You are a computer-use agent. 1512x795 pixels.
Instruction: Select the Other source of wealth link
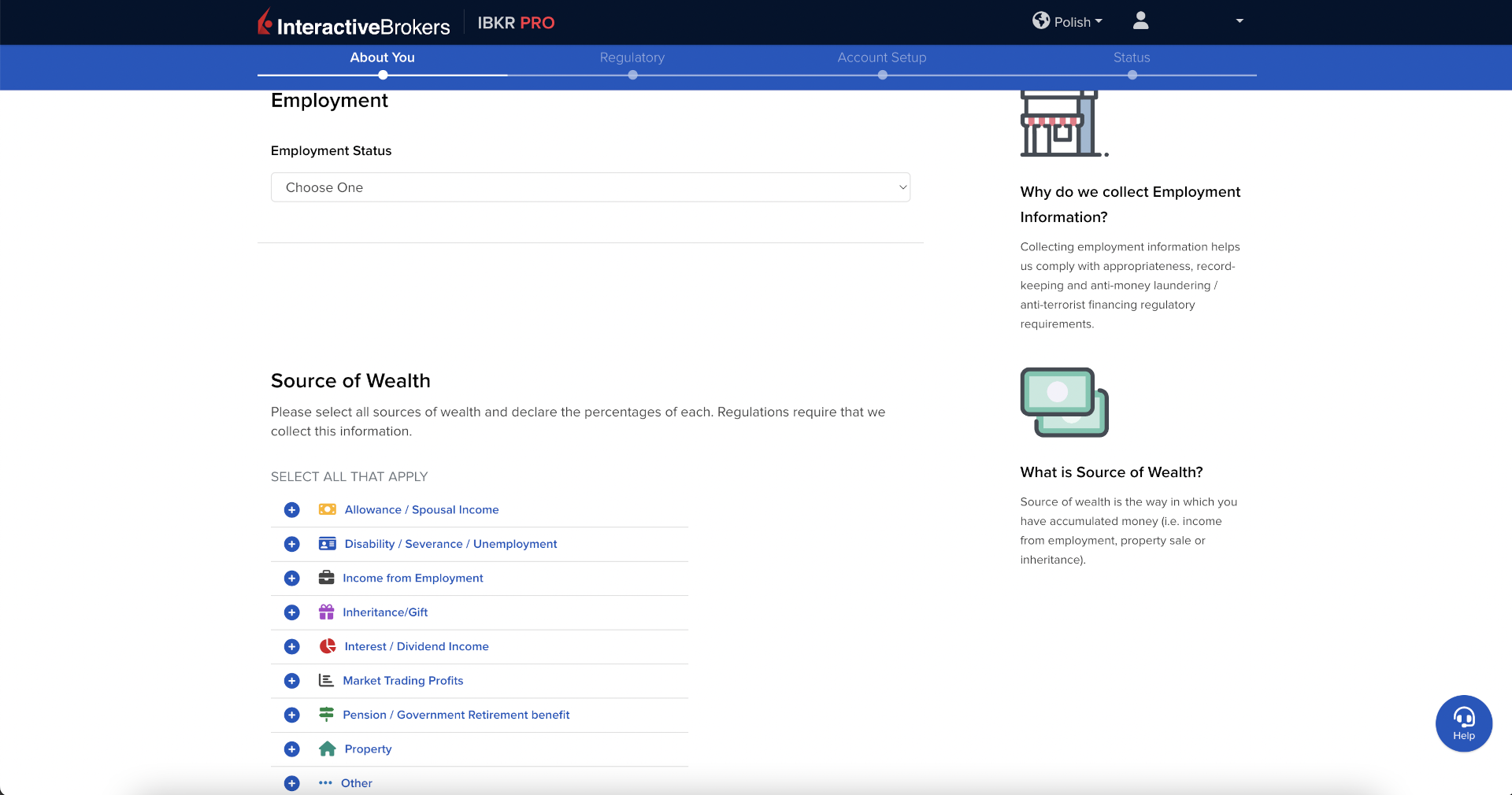click(x=356, y=783)
